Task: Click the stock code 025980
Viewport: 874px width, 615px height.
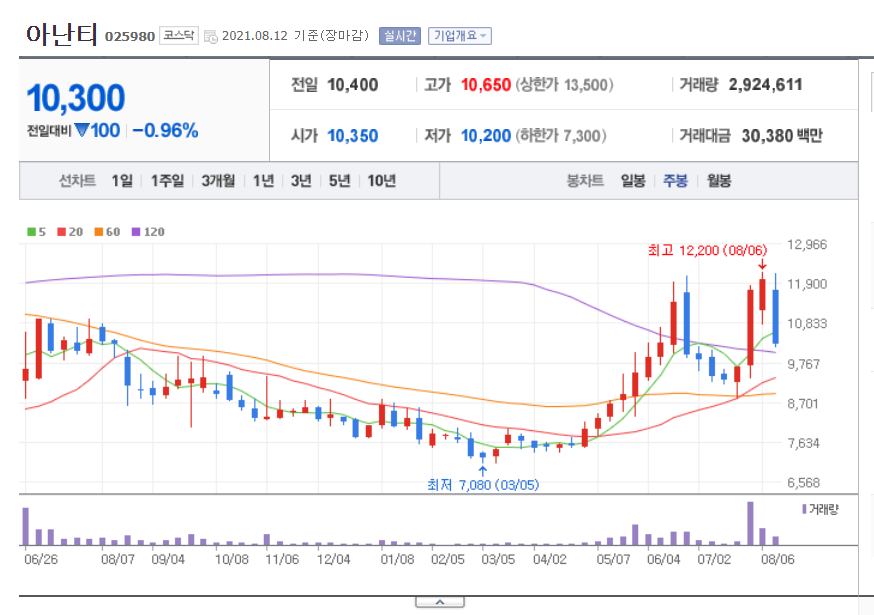Action: (x=130, y=36)
